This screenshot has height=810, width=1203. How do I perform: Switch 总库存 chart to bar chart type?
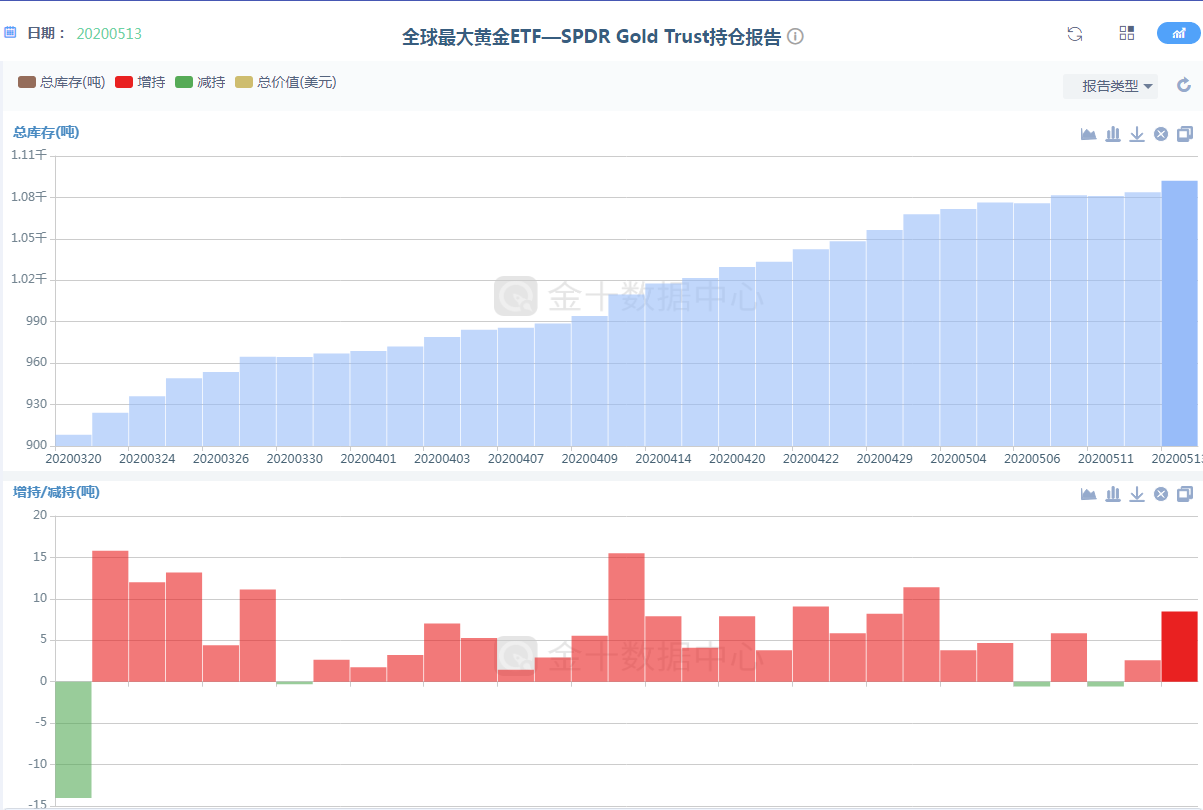(1113, 134)
